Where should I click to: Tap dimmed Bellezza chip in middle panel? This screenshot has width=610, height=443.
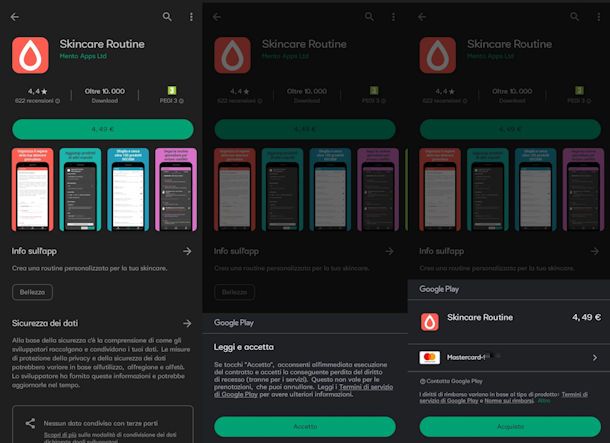click(235, 292)
